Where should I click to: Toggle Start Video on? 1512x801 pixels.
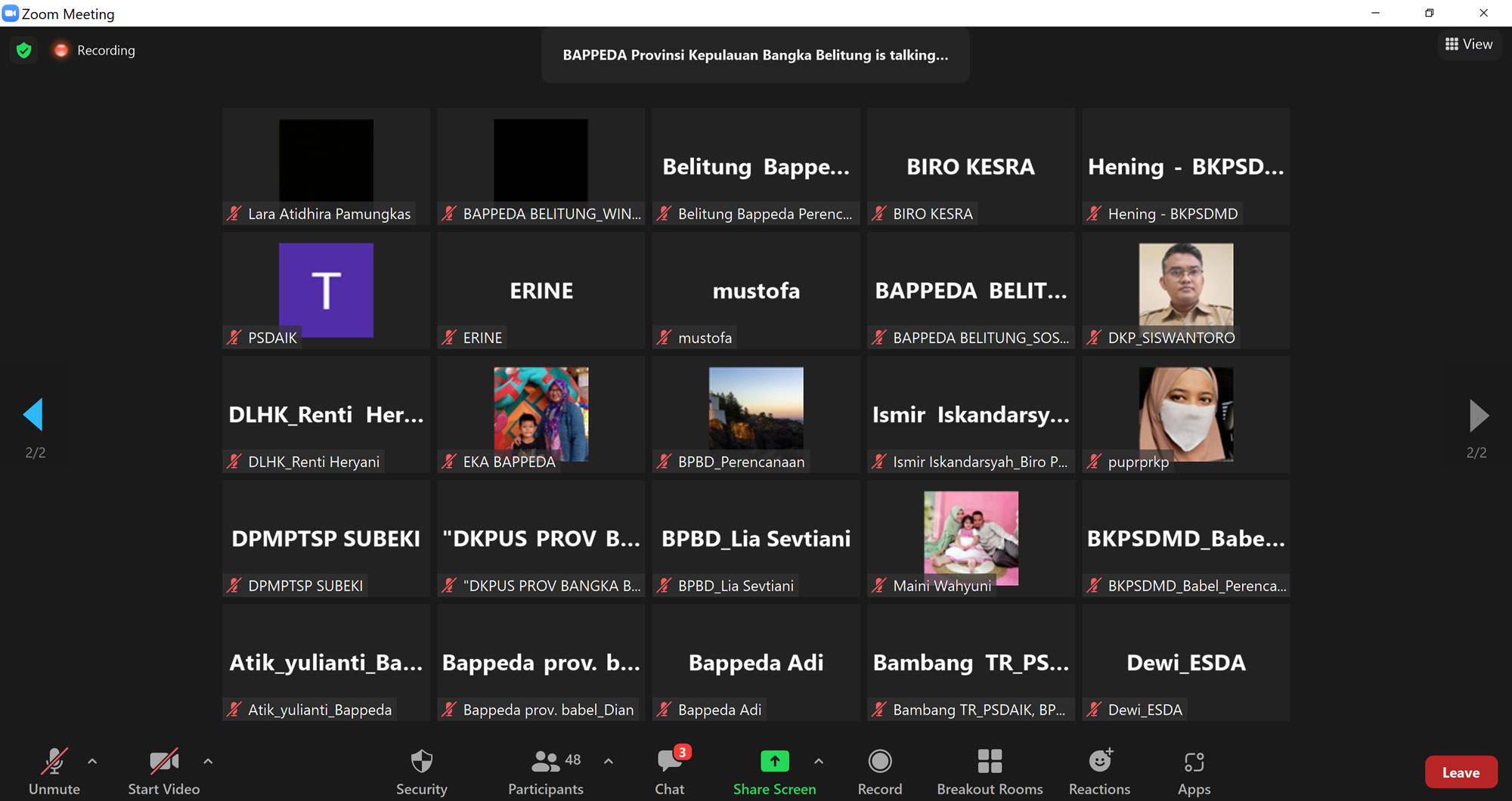[163, 762]
